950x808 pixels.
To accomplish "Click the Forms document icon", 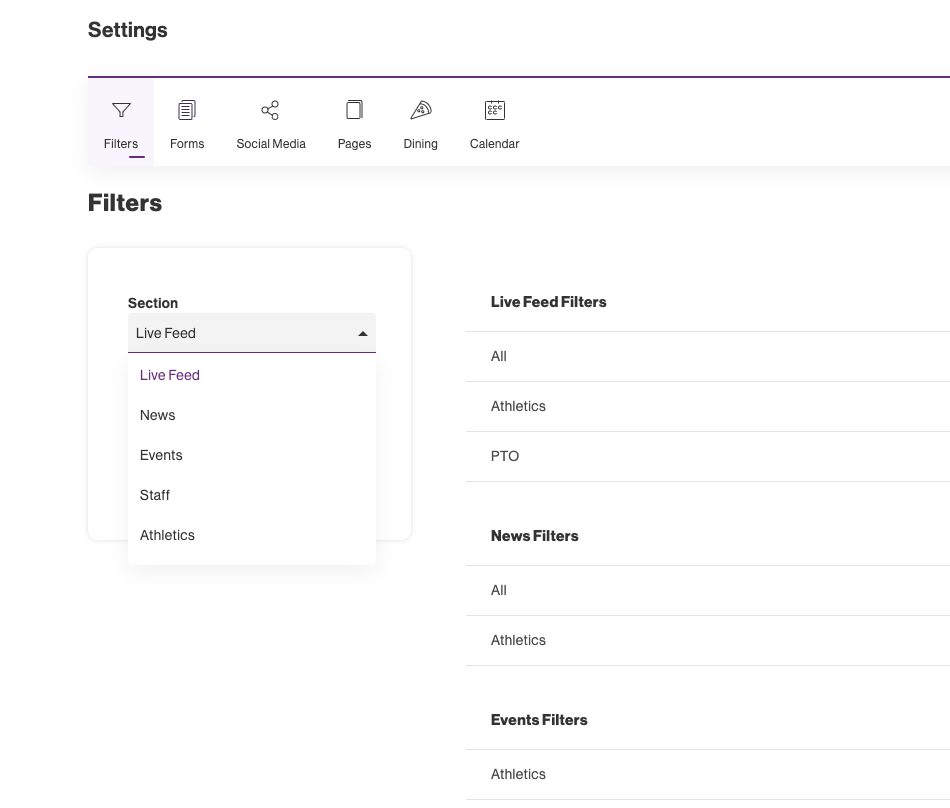I will [x=187, y=110].
